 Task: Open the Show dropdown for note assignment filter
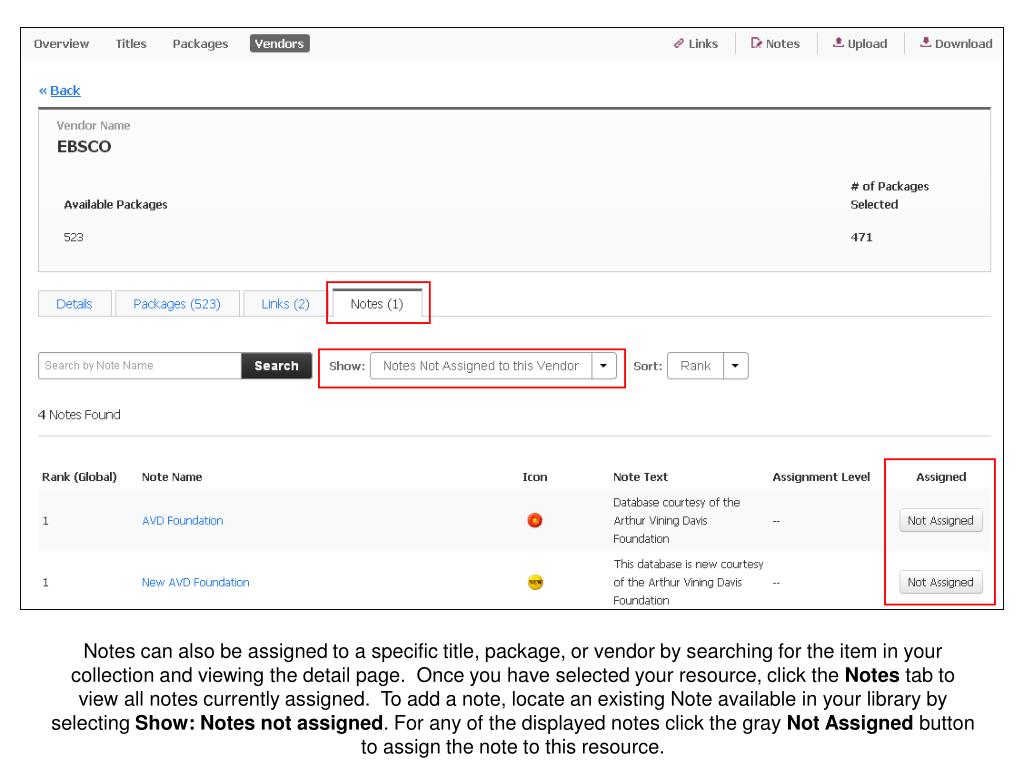pos(493,366)
